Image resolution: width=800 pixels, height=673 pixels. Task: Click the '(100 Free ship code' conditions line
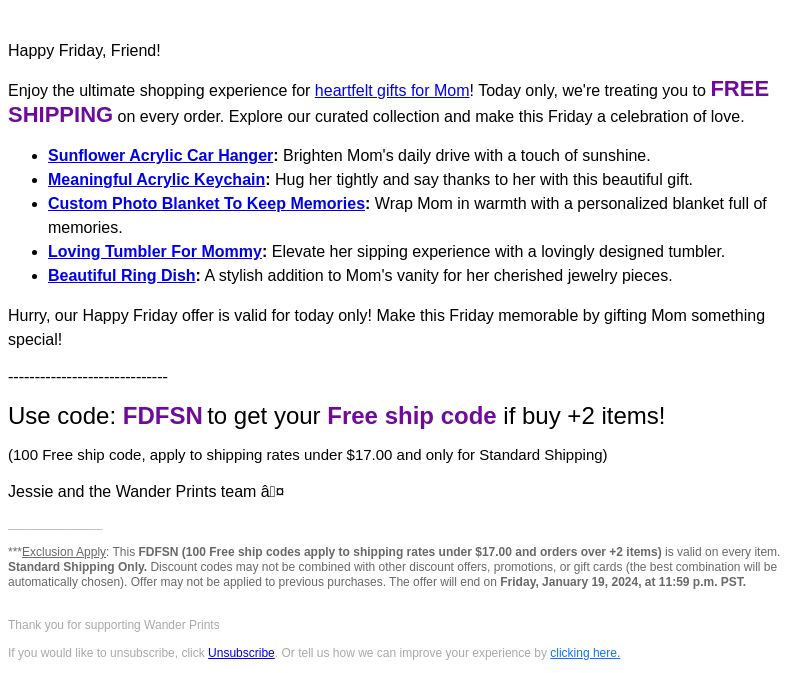coord(308,455)
